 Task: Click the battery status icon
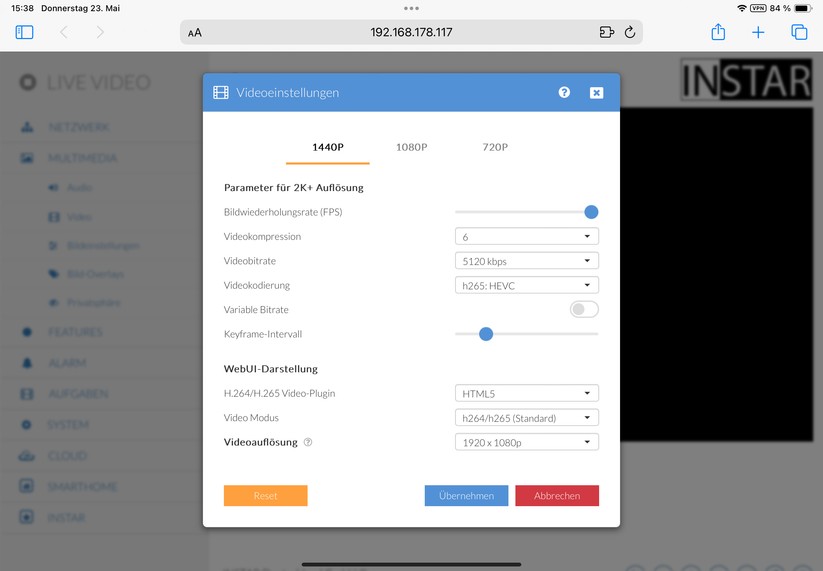[804, 8]
